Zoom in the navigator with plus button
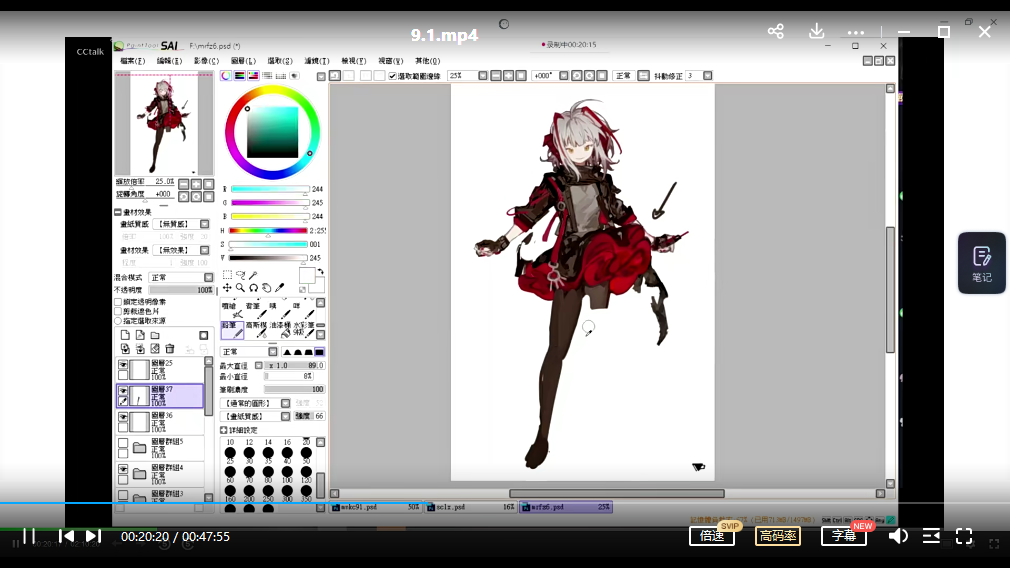 (x=196, y=184)
